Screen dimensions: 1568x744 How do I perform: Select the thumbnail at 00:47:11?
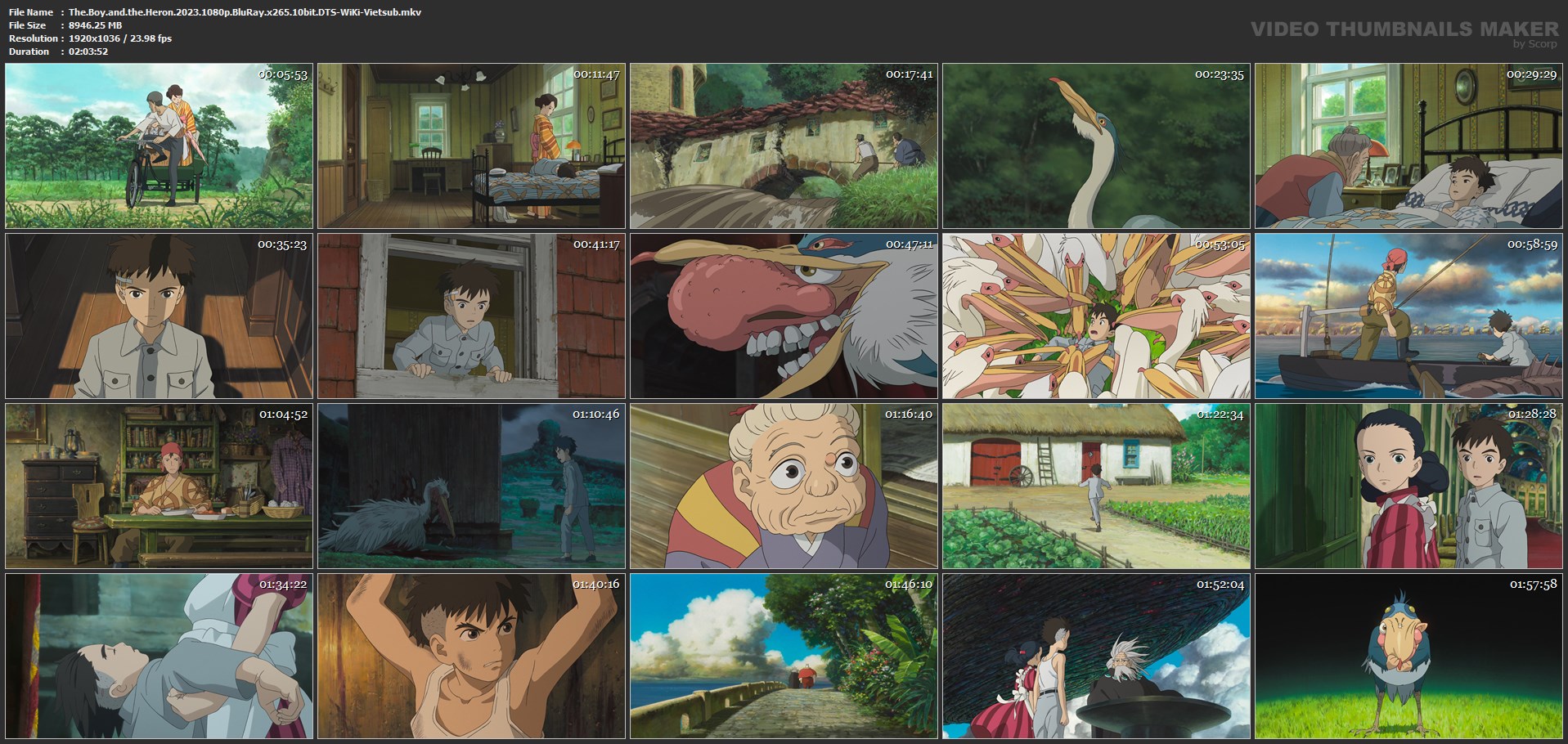(x=784, y=316)
